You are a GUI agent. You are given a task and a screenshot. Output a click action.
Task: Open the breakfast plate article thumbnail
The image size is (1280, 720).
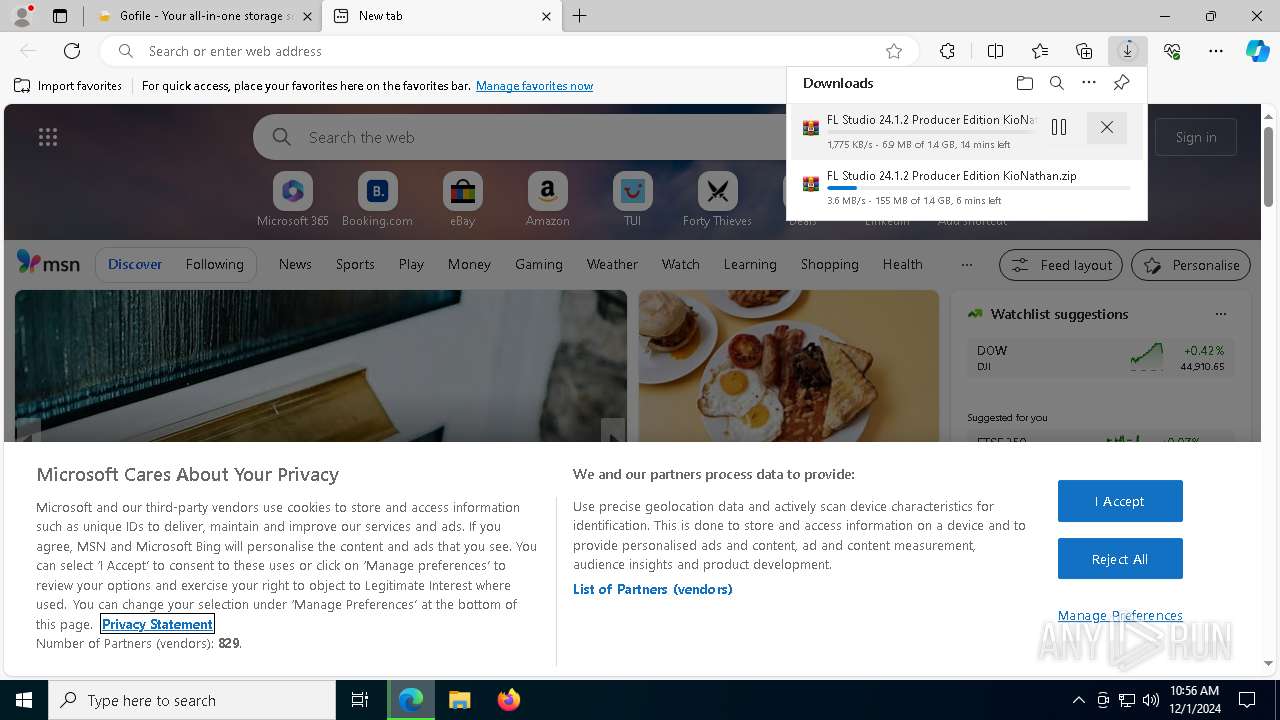[x=789, y=366]
